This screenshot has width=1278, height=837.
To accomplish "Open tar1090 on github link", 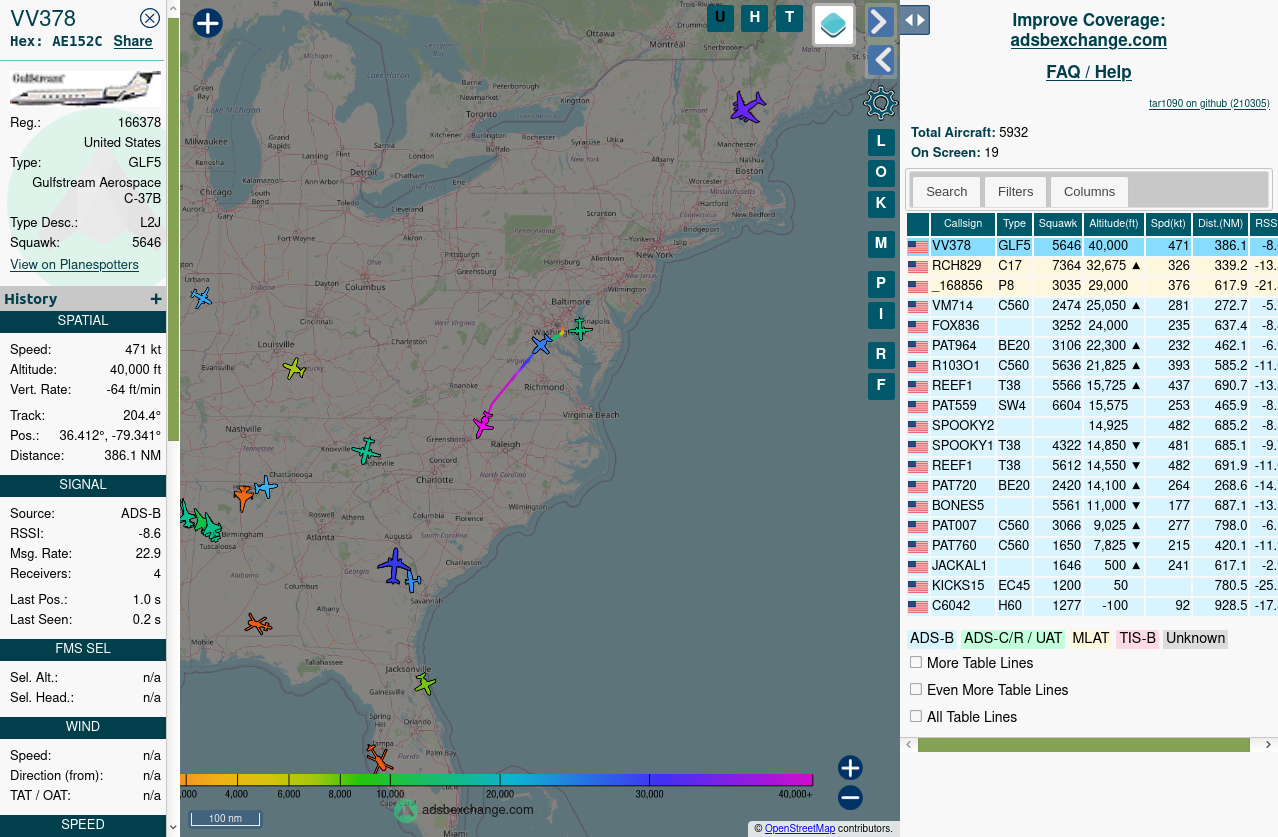I will pos(1209,103).
